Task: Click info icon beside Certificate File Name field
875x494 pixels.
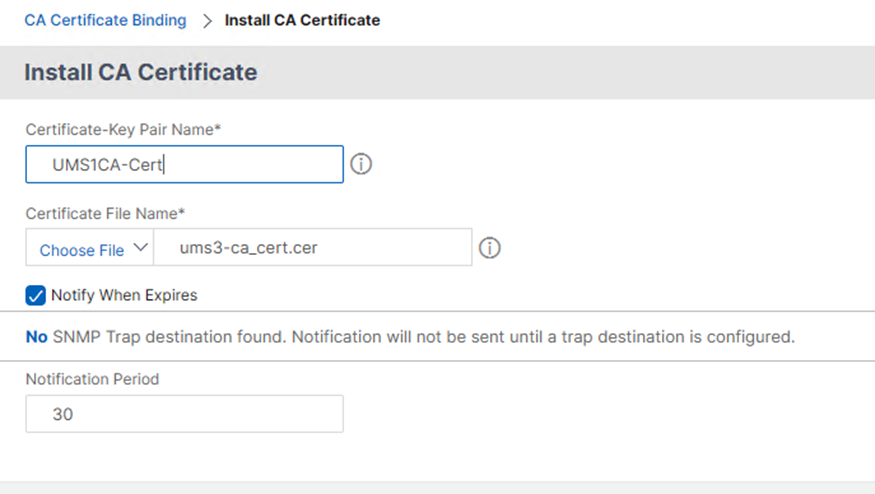Action: click(x=489, y=248)
